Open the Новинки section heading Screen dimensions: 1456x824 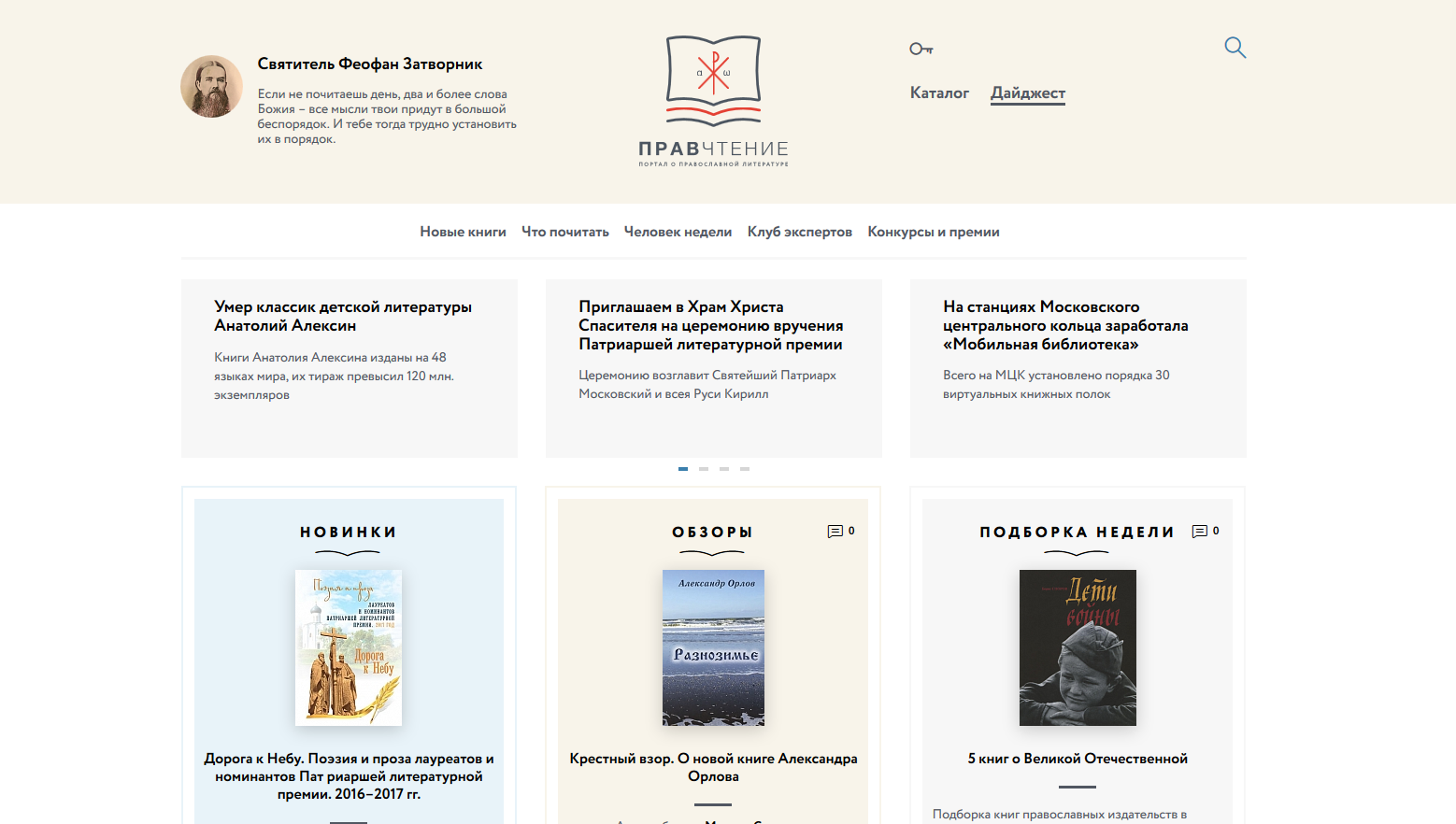tap(349, 532)
